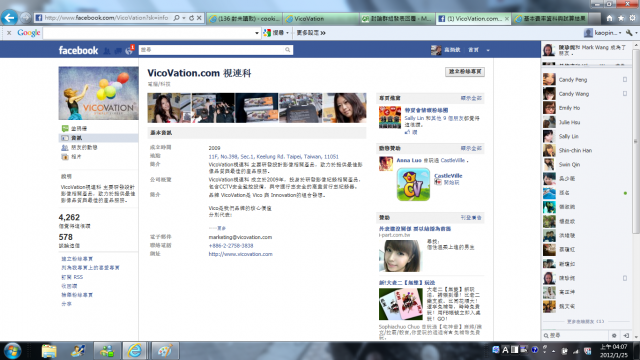Switch to the cooki... browser tab

244,18
